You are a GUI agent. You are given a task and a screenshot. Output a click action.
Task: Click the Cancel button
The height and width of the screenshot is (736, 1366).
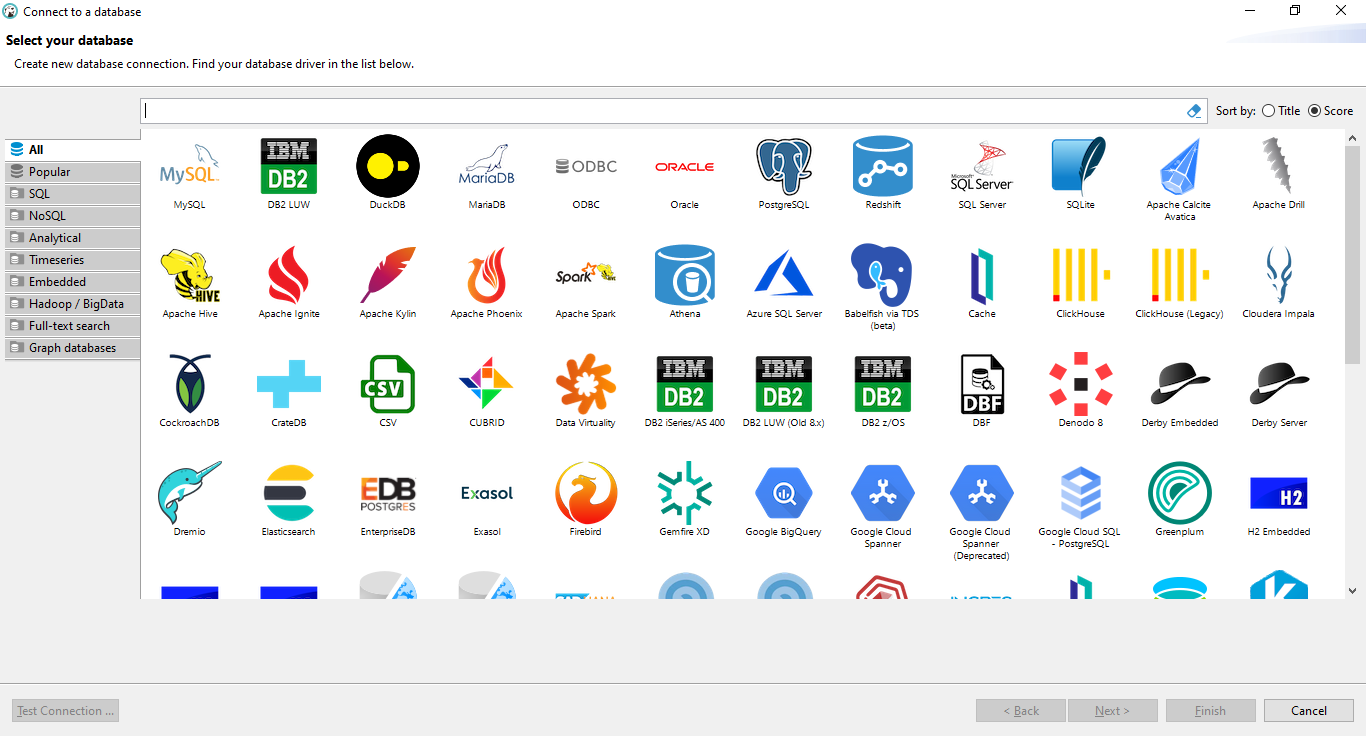click(x=1309, y=711)
